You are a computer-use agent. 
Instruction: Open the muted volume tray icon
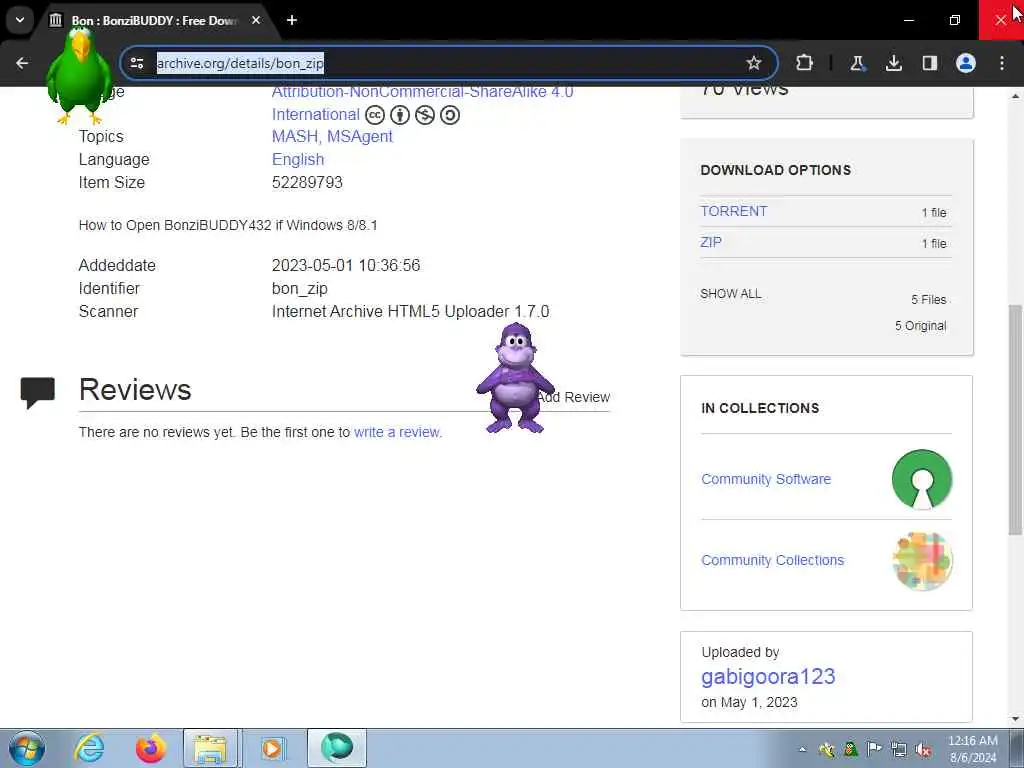(x=923, y=750)
